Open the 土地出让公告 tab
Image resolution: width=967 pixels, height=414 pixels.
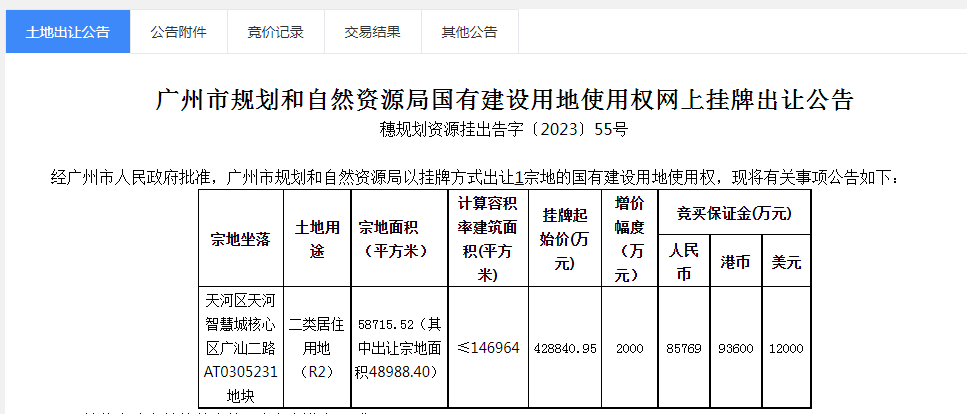pyautogui.click(x=68, y=32)
